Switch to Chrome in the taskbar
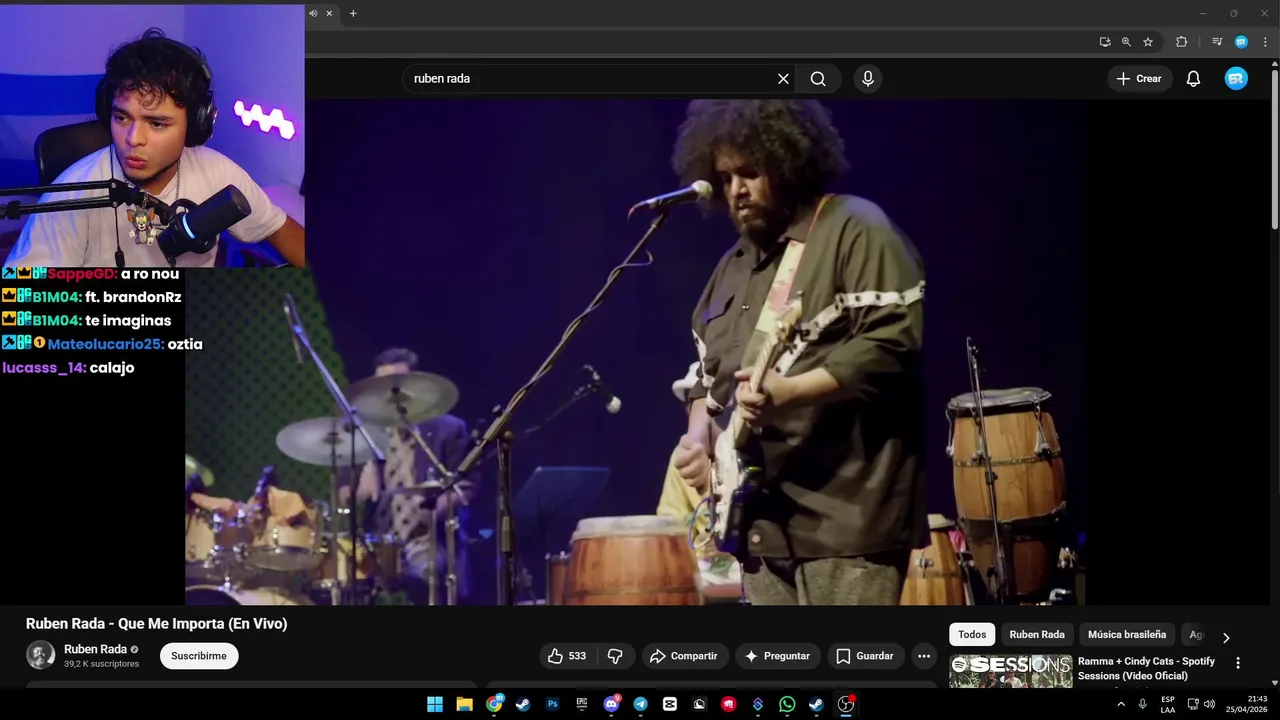Screen dimensions: 1280x720 [494, 704]
